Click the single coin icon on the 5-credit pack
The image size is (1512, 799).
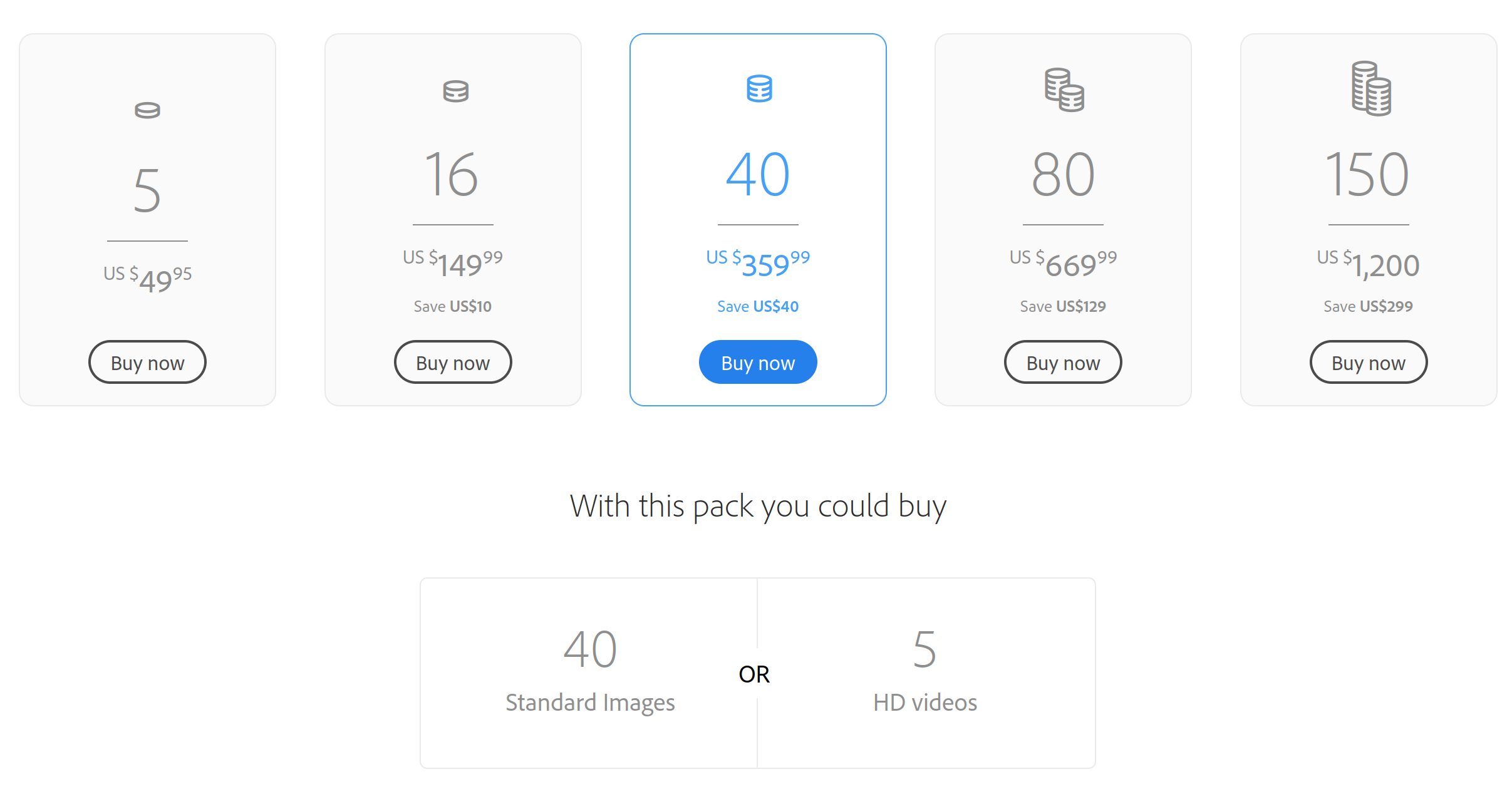[x=147, y=110]
